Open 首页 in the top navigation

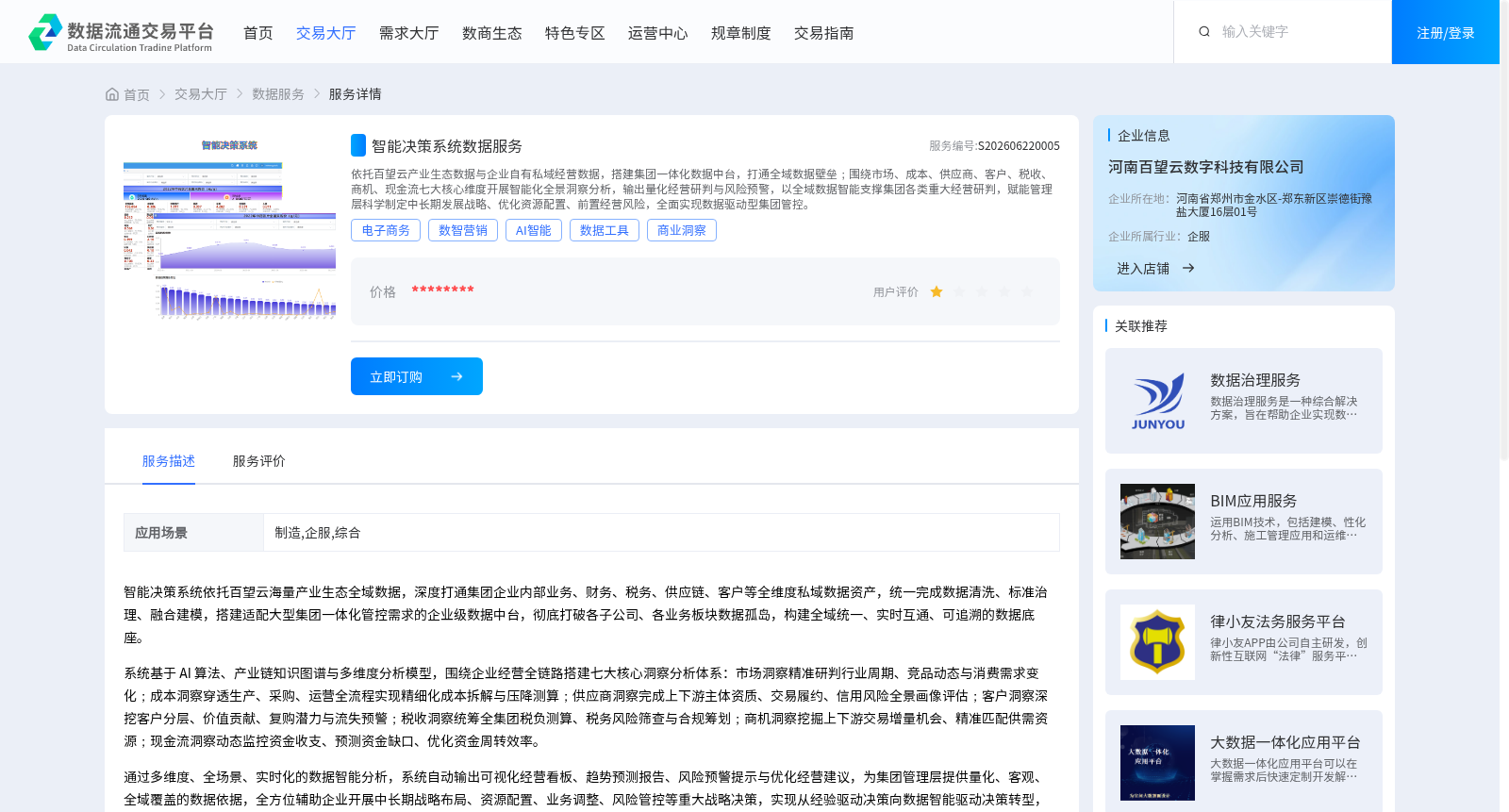(257, 33)
